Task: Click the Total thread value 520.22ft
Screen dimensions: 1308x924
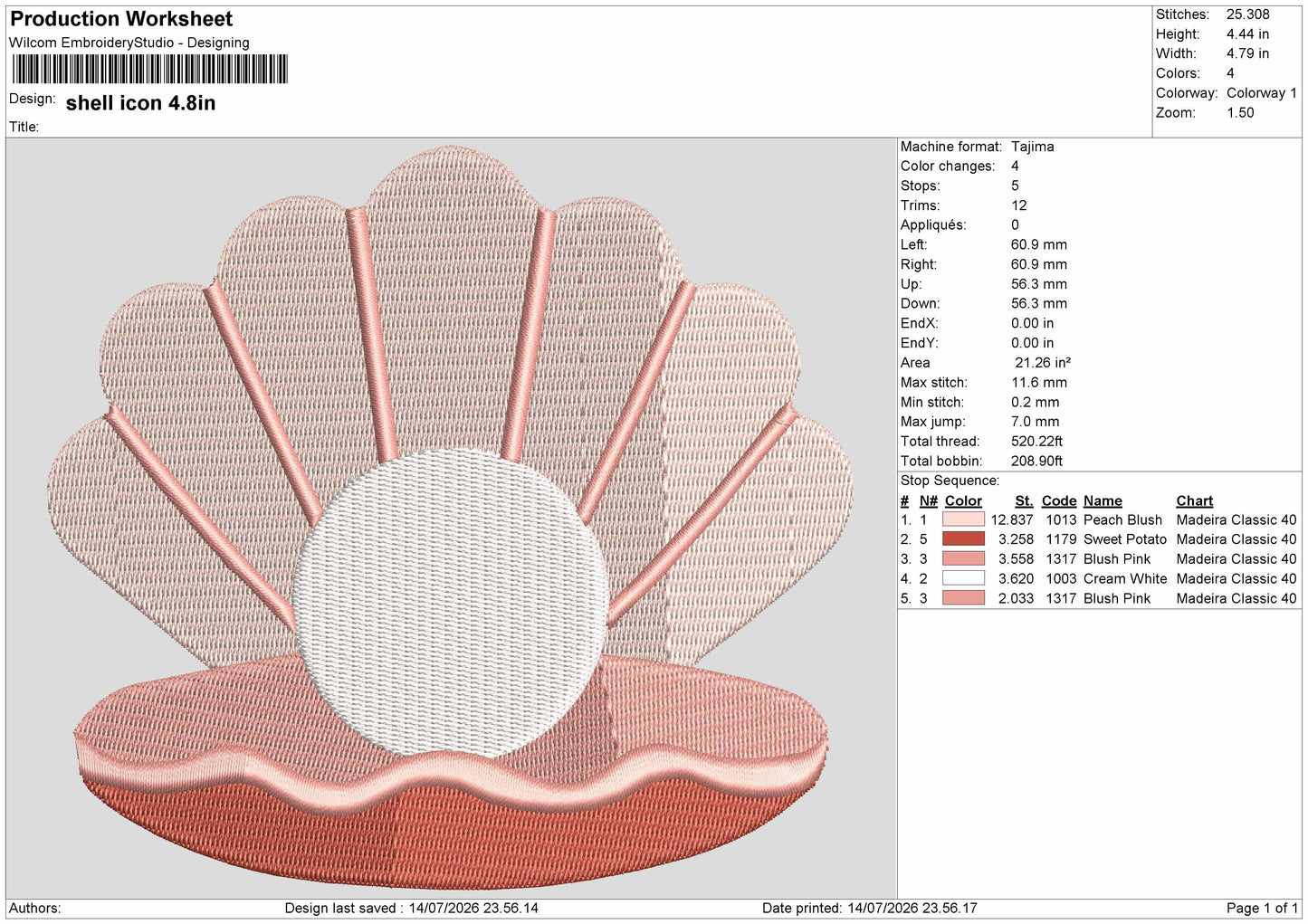Action: tap(1036, 442)
